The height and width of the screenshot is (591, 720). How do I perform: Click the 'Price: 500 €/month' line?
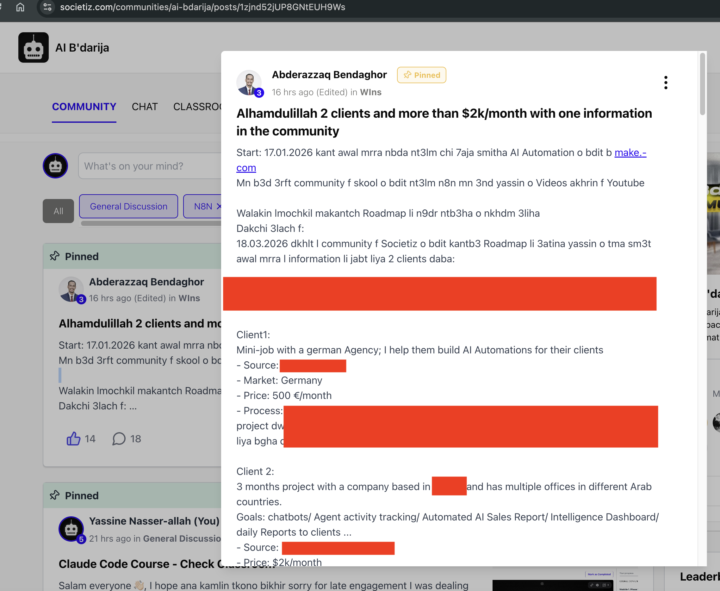284,395
